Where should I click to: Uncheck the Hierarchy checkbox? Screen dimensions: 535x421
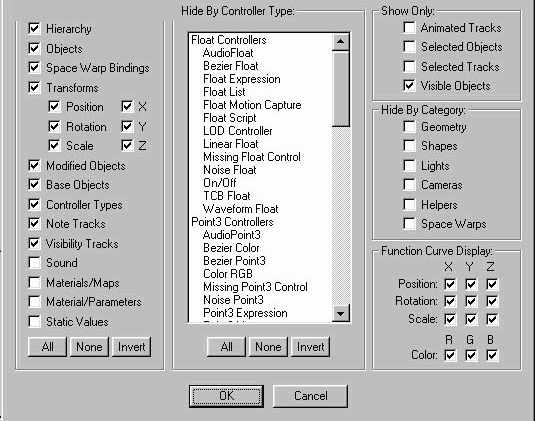[34, 29]
